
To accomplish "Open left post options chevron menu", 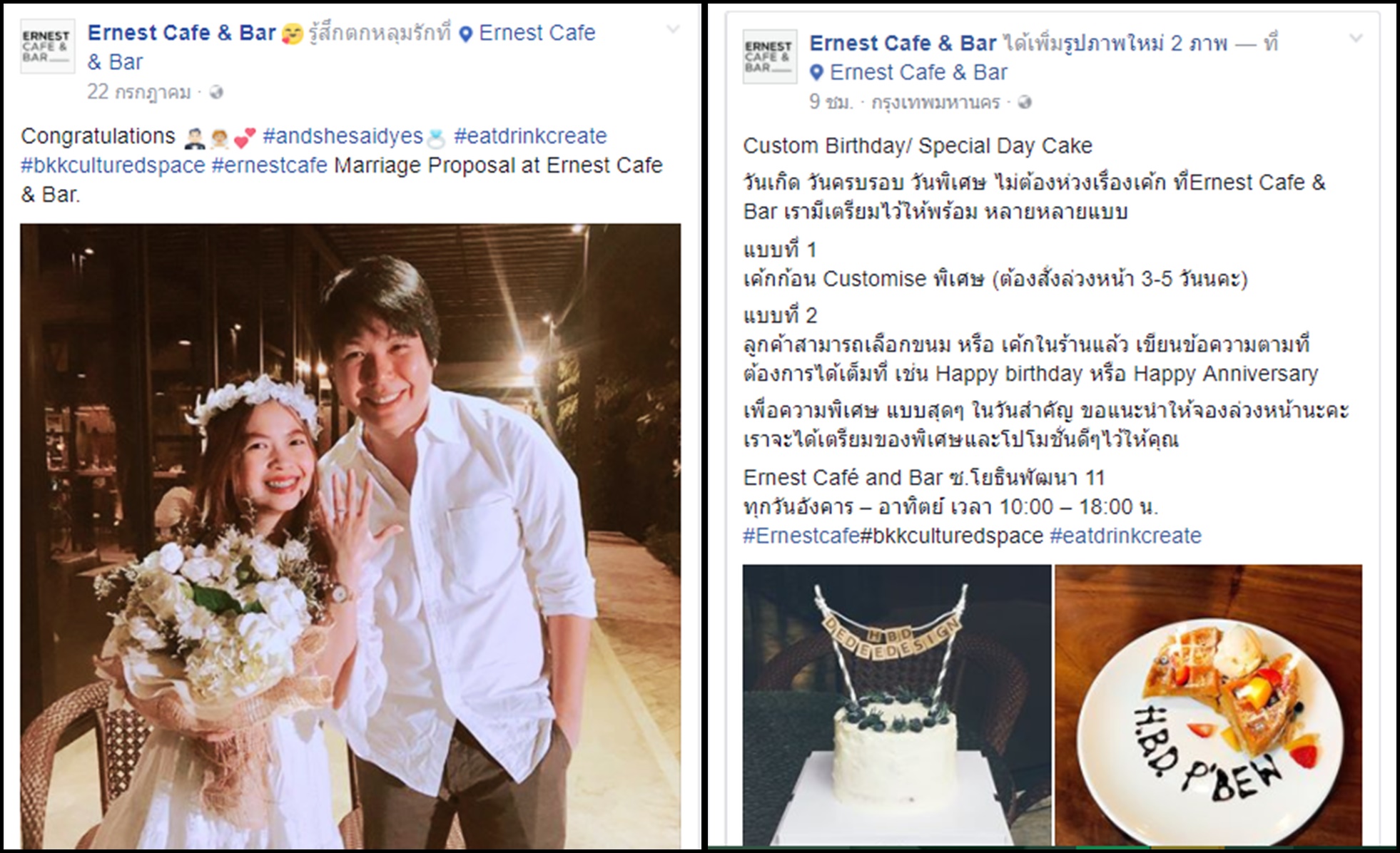I will pos(673,29).
